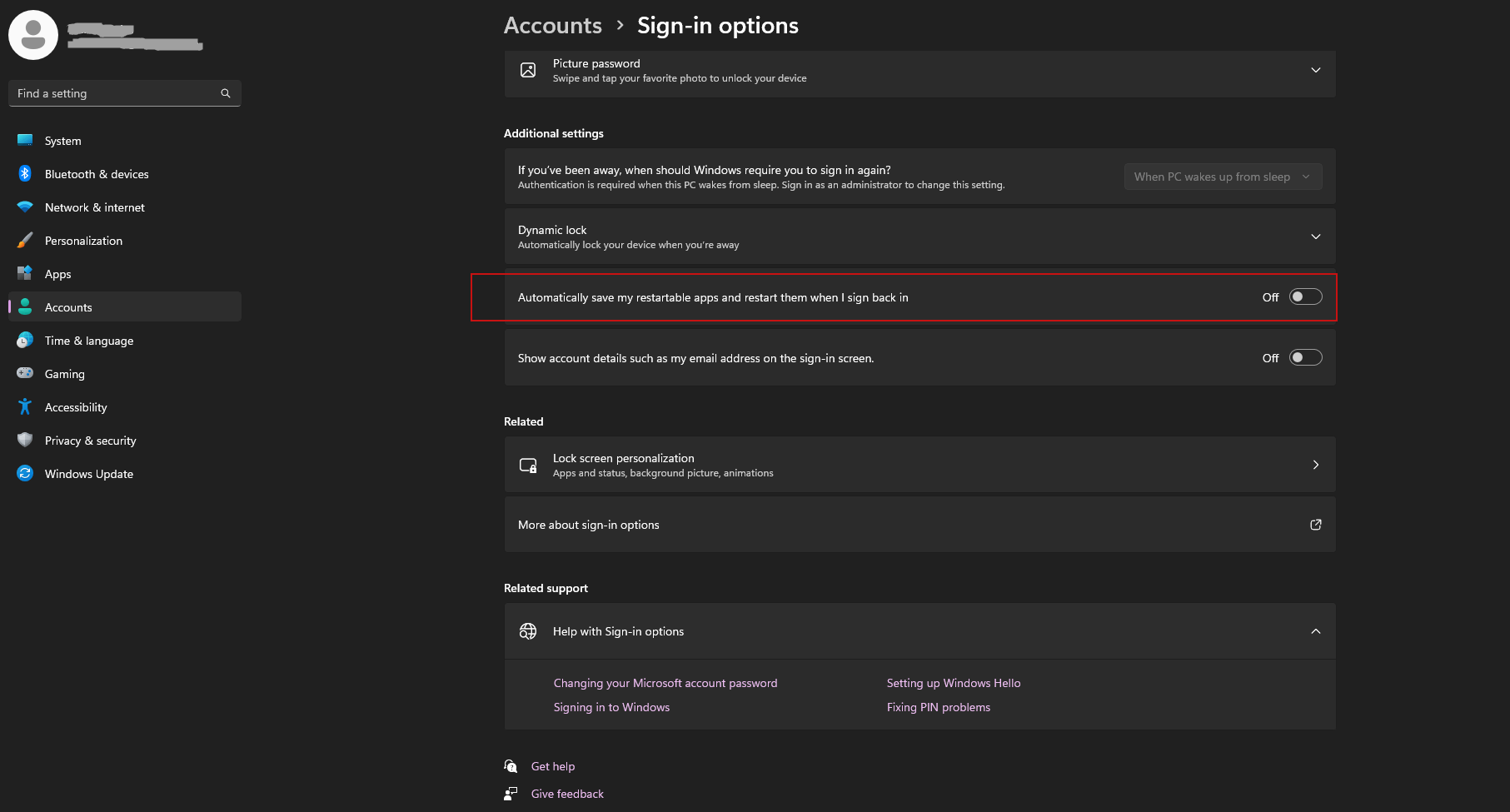
Task: Go back to Accounts via breadcrumb
Action: [x=552, y=25]
